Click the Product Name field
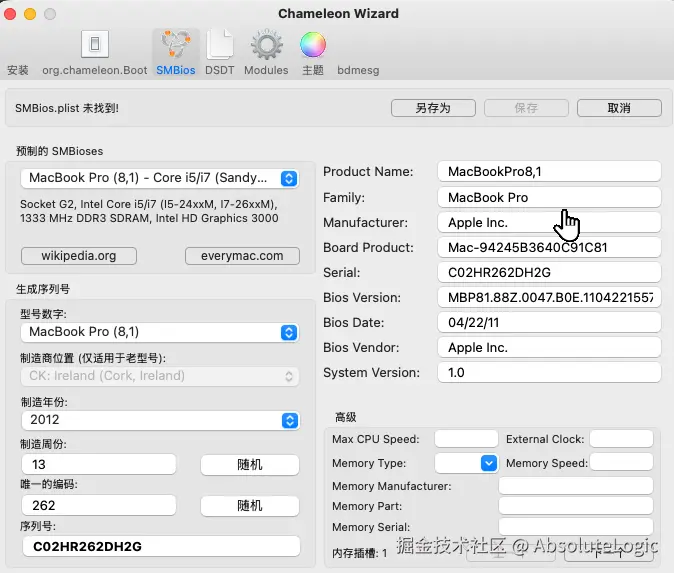 click(x=549, y=172)
